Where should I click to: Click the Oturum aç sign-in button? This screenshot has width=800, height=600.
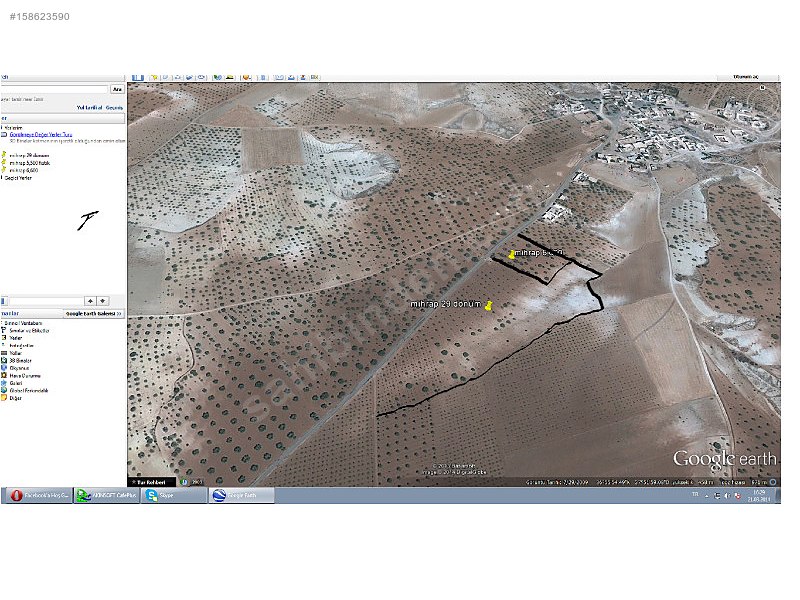[746, 77]
